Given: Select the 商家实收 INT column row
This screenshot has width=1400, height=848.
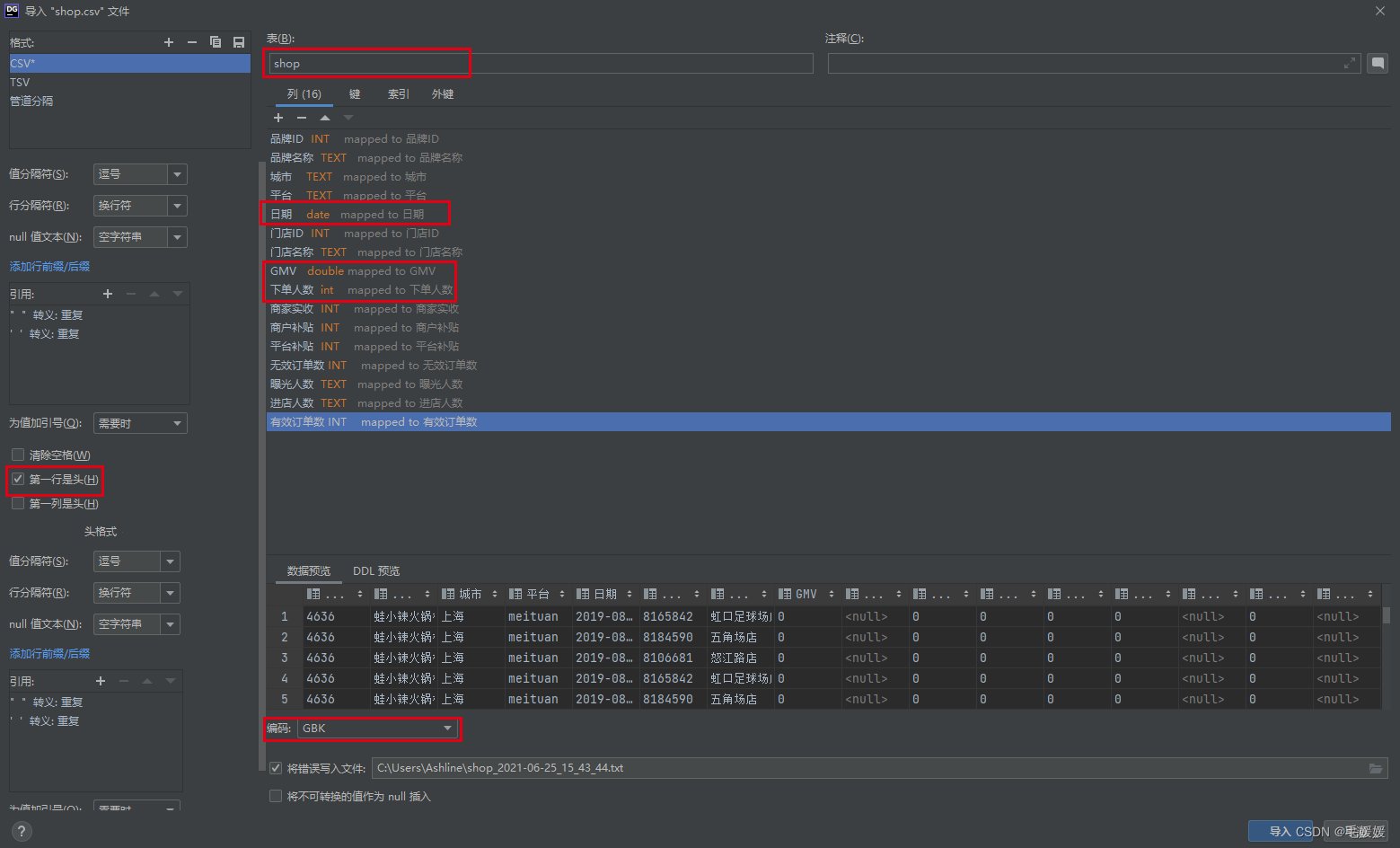Looking at the screenshot, I should [829, 309].
